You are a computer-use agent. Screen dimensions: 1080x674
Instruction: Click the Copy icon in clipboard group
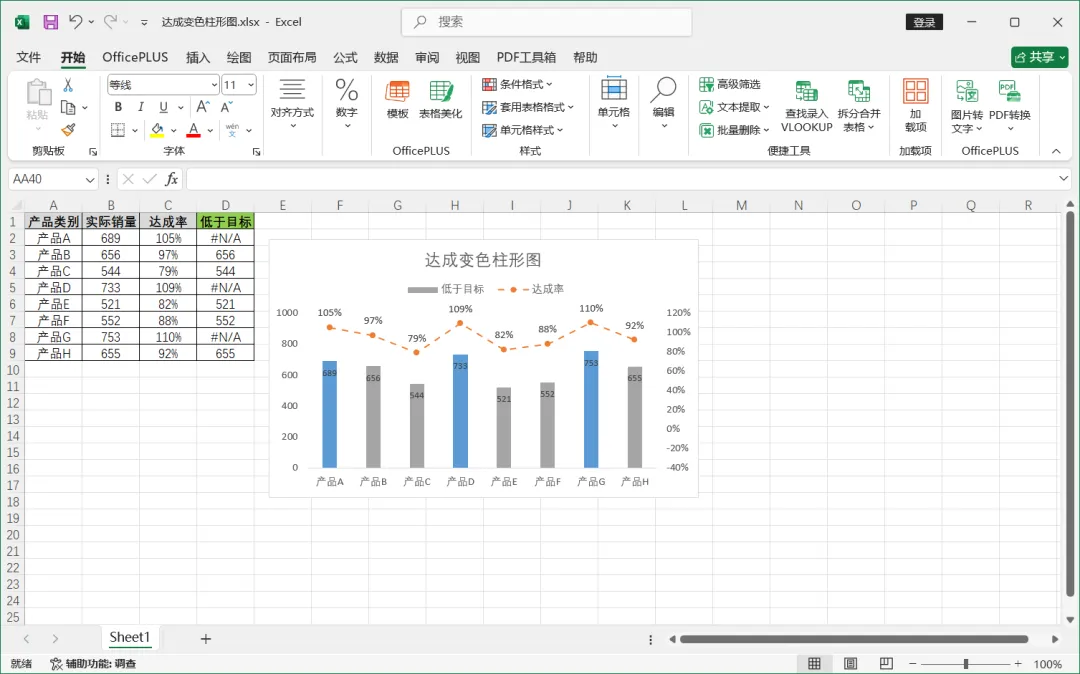[x=68, y=107]
